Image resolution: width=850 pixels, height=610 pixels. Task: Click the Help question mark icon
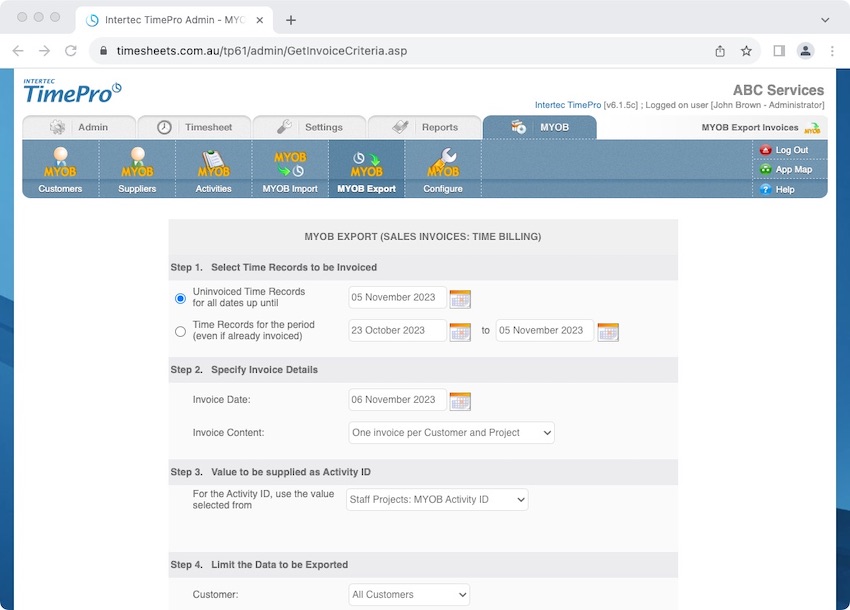click(x=765, y=189)
